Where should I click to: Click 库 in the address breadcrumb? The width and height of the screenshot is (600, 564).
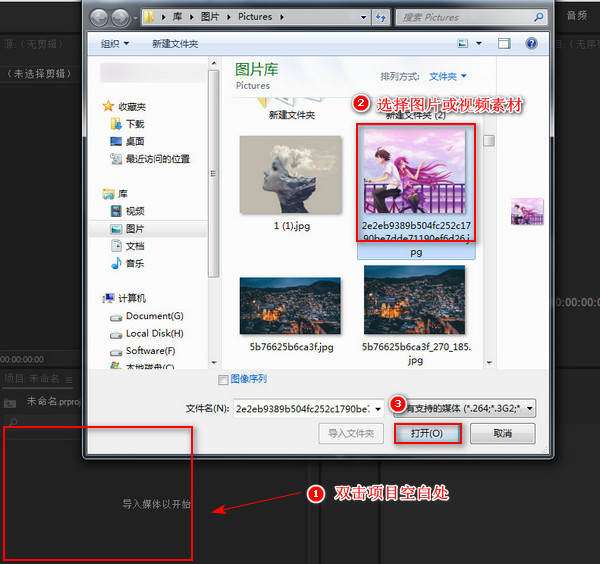coord(177,17)
